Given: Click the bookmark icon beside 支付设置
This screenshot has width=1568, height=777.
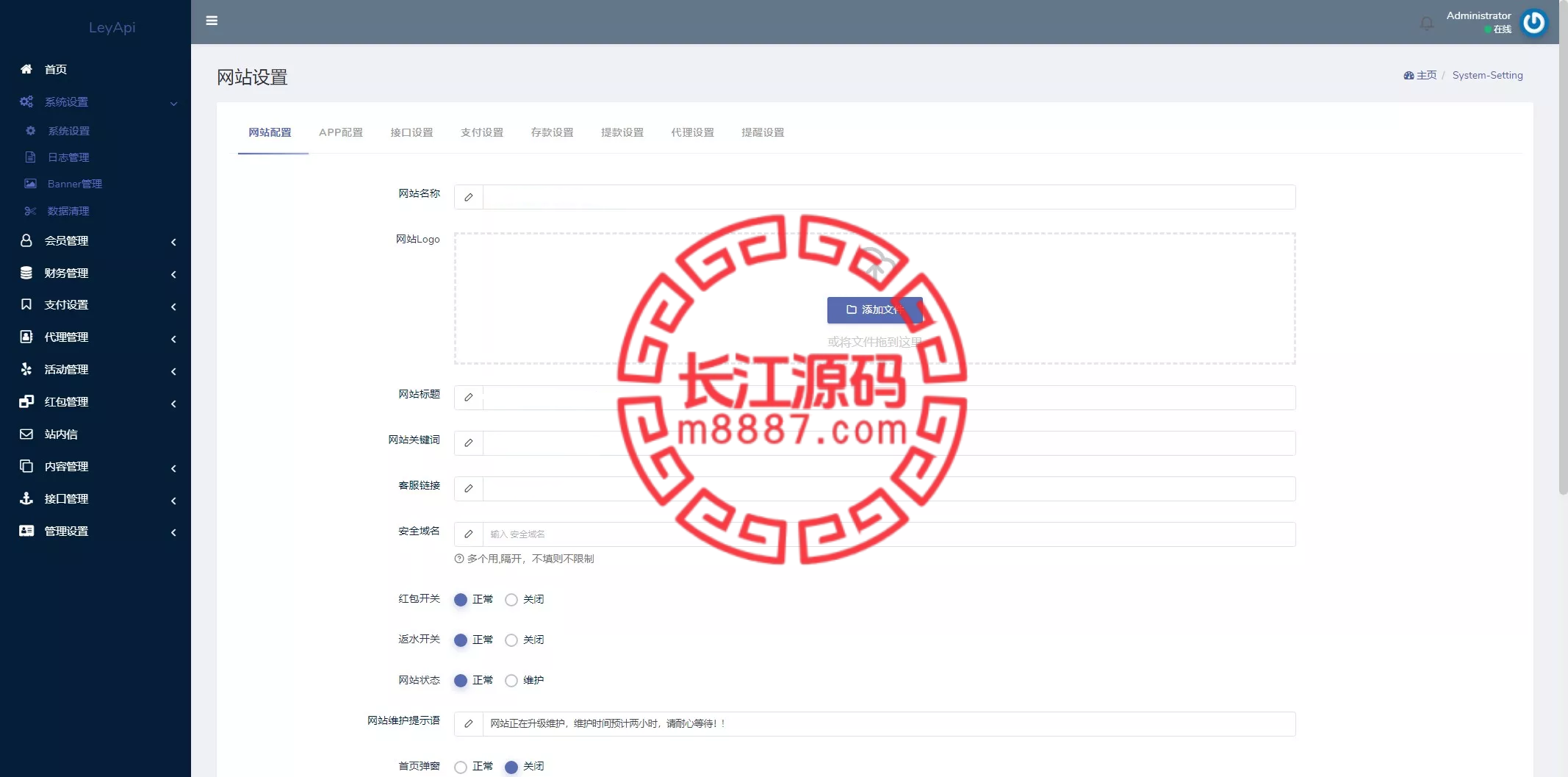Looking at the screenshot, I should pos(26,304).
